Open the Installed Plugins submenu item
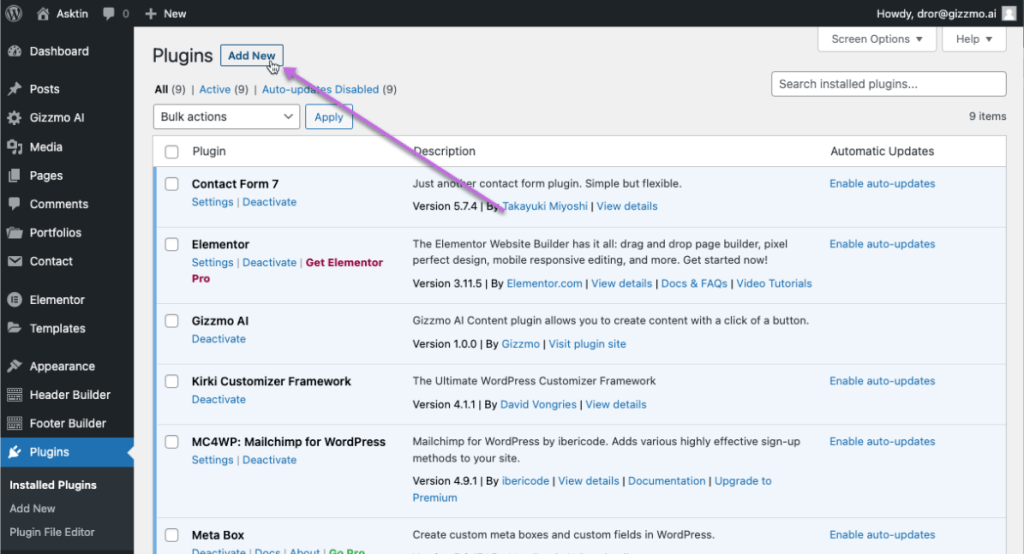The width and height of the screenshot is (1024, 554). point(53,485)
